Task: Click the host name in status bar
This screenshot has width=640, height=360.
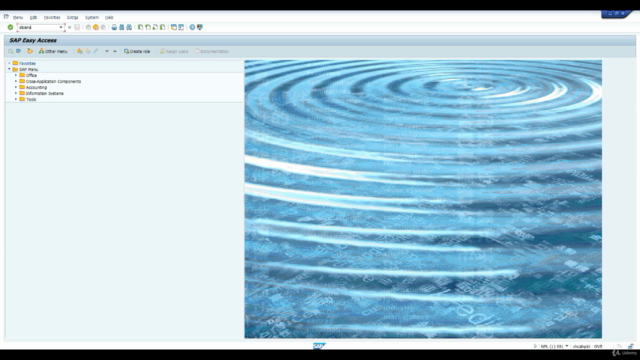Action: coord(581,346)
